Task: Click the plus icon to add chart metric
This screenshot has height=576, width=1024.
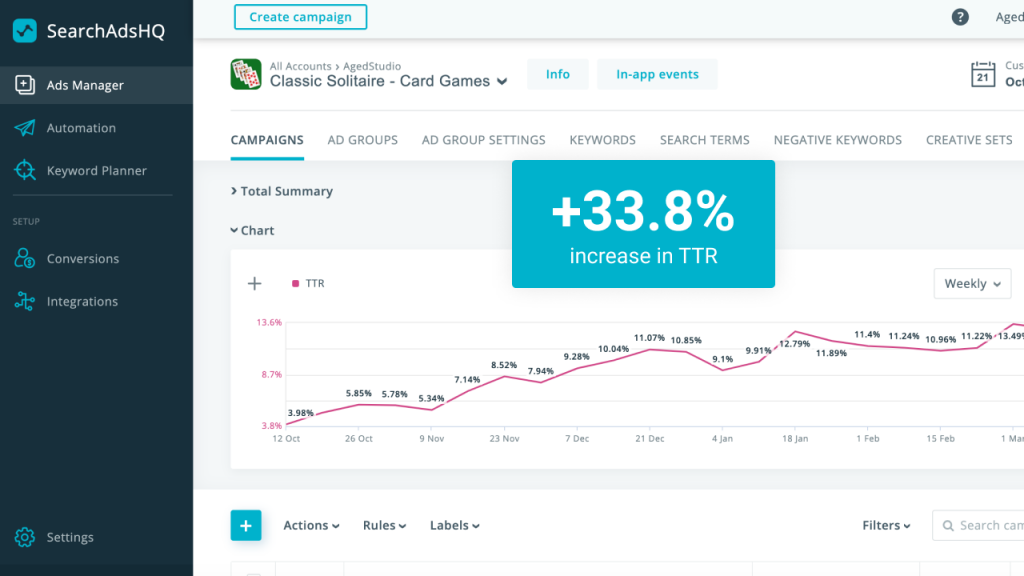Action: click(x=254, y=284)
